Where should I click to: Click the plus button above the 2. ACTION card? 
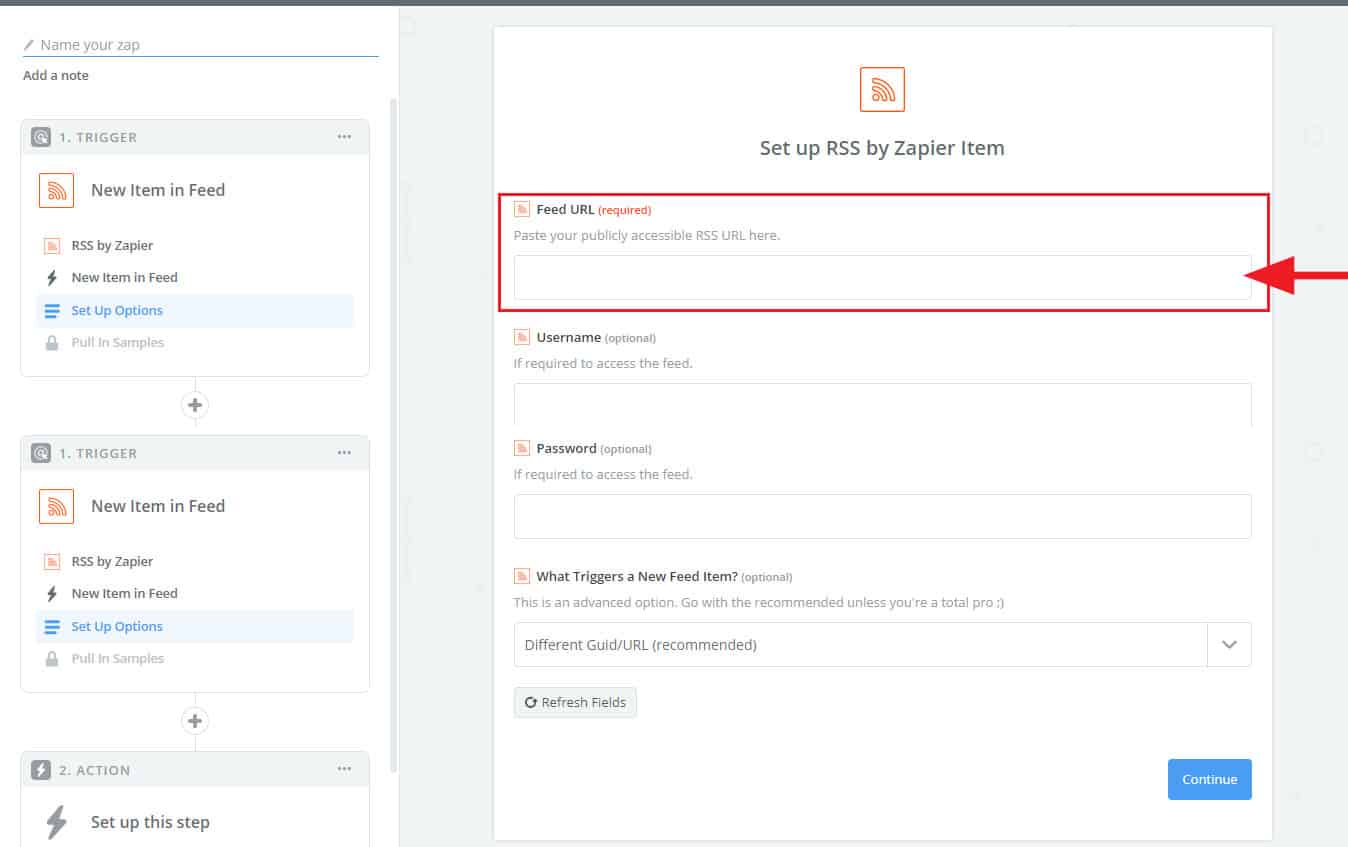coord(195,721)
